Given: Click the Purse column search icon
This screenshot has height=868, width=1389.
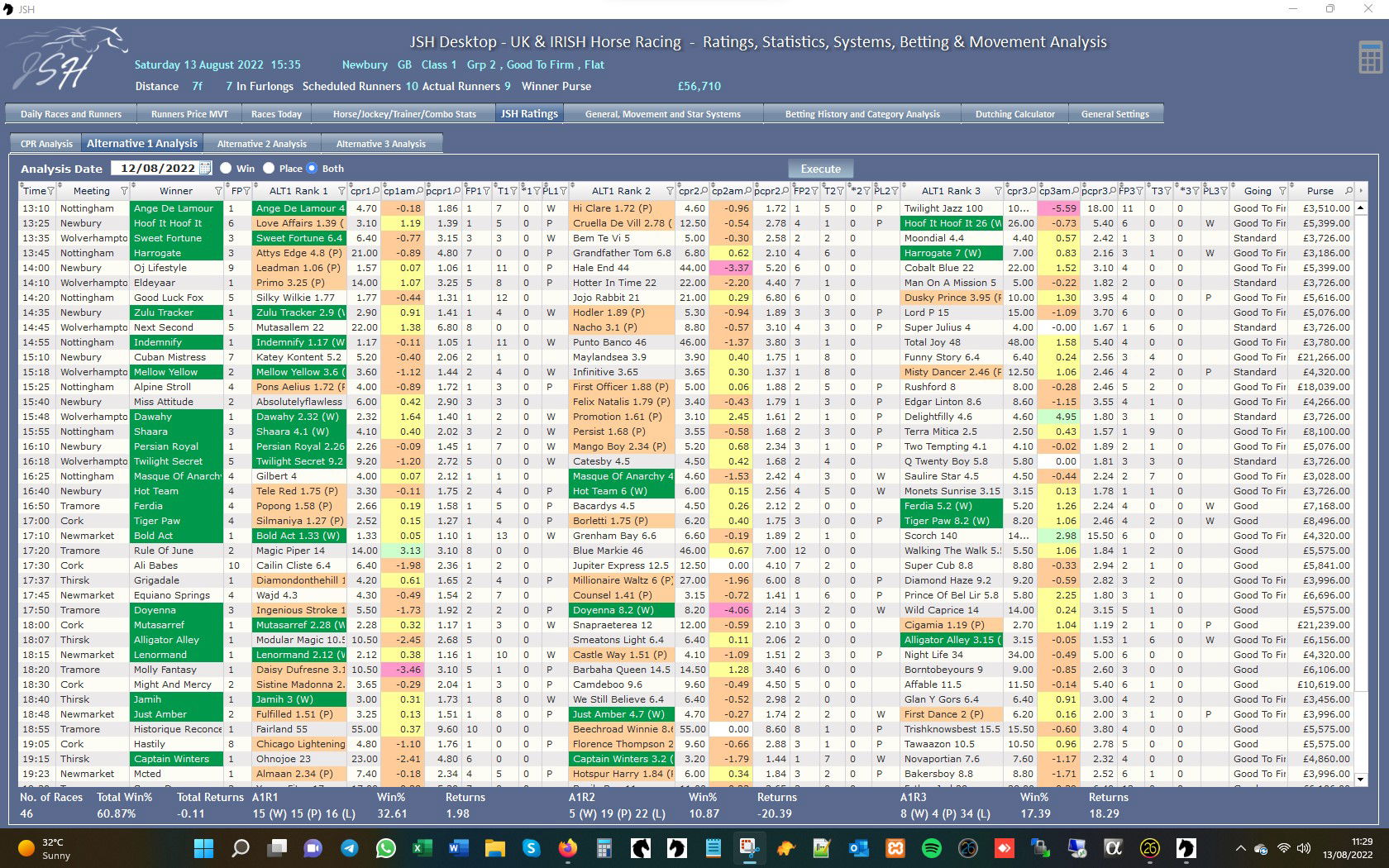Looking at the screenshot, I should point(1348,191).
